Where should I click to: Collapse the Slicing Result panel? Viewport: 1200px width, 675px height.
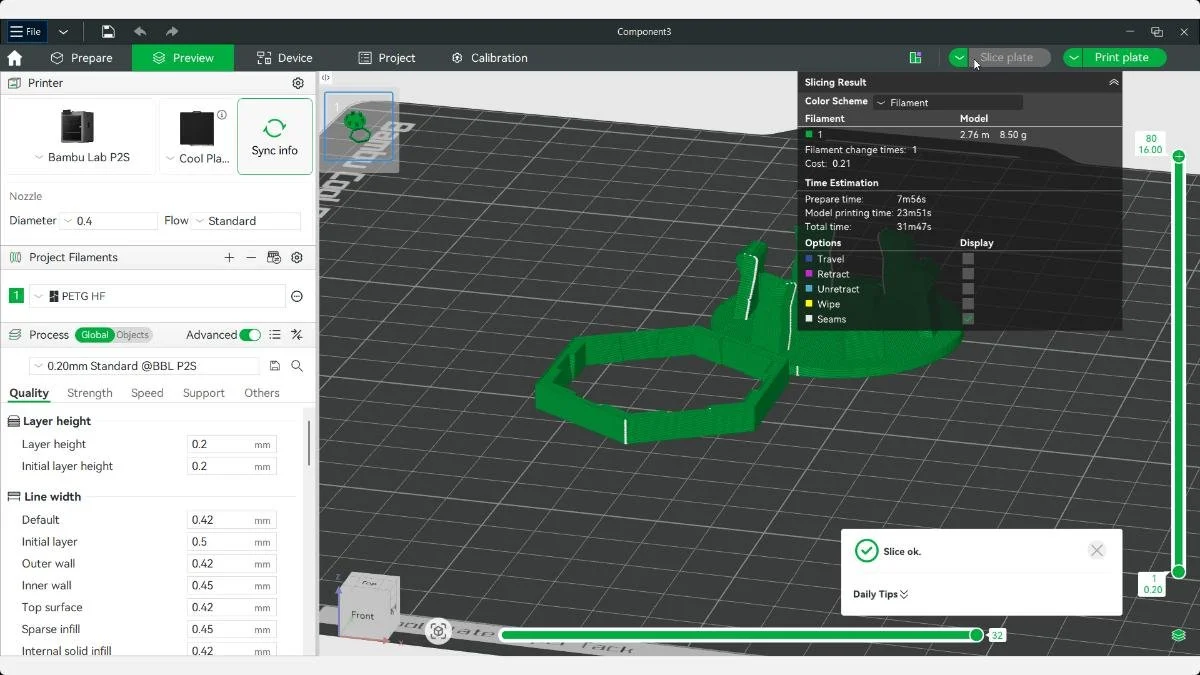[1114, 83]
